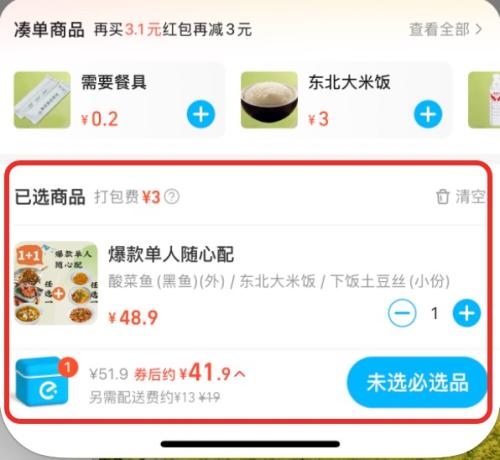Viewport: 500px width, 460px height.
Task: Tap the 另需配送费约¥13 delivery fee note
Action: pos(154,397)
